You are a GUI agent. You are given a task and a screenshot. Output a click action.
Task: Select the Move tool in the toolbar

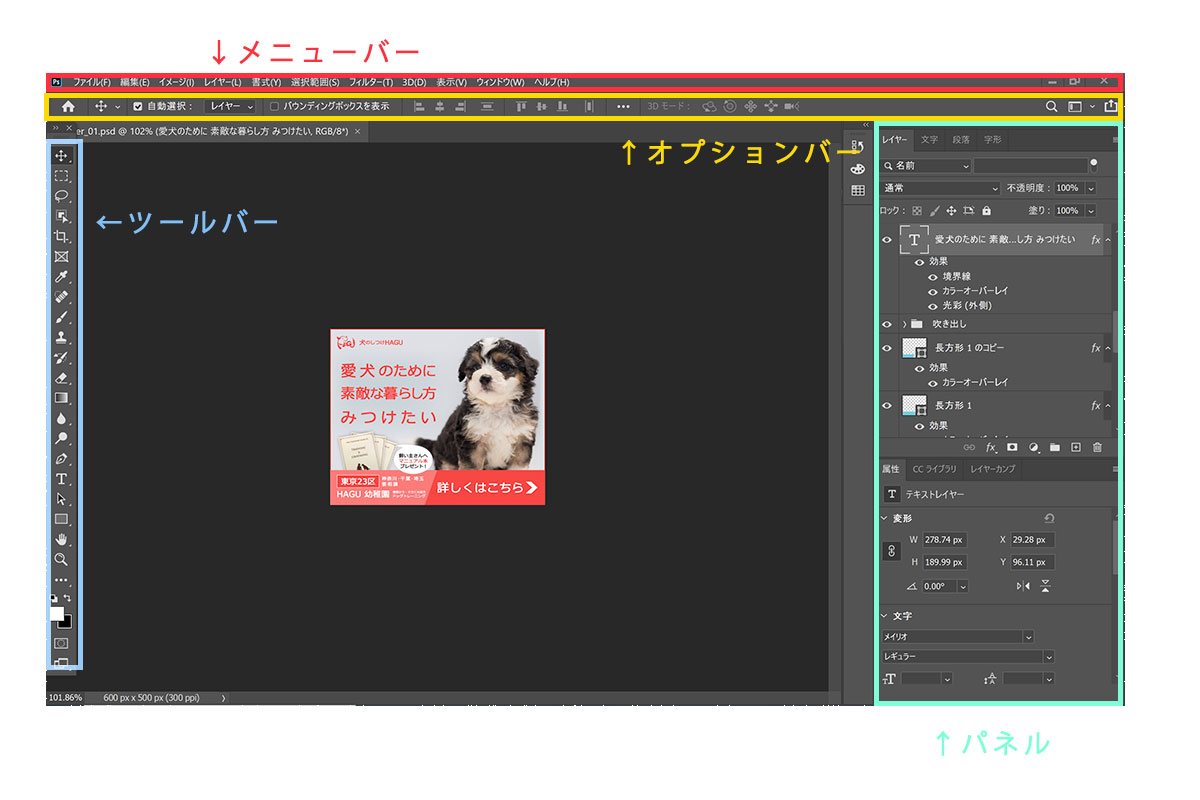(x=61, y=156)
